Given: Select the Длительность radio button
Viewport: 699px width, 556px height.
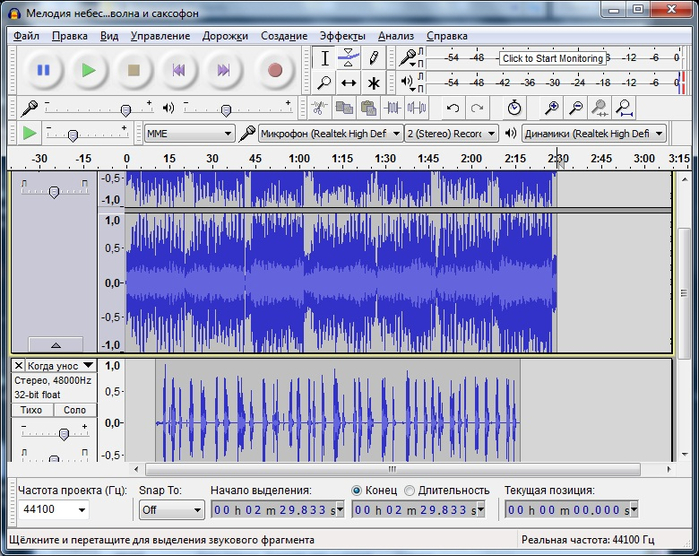Looking at the screenshot, I should pos(409,490).
